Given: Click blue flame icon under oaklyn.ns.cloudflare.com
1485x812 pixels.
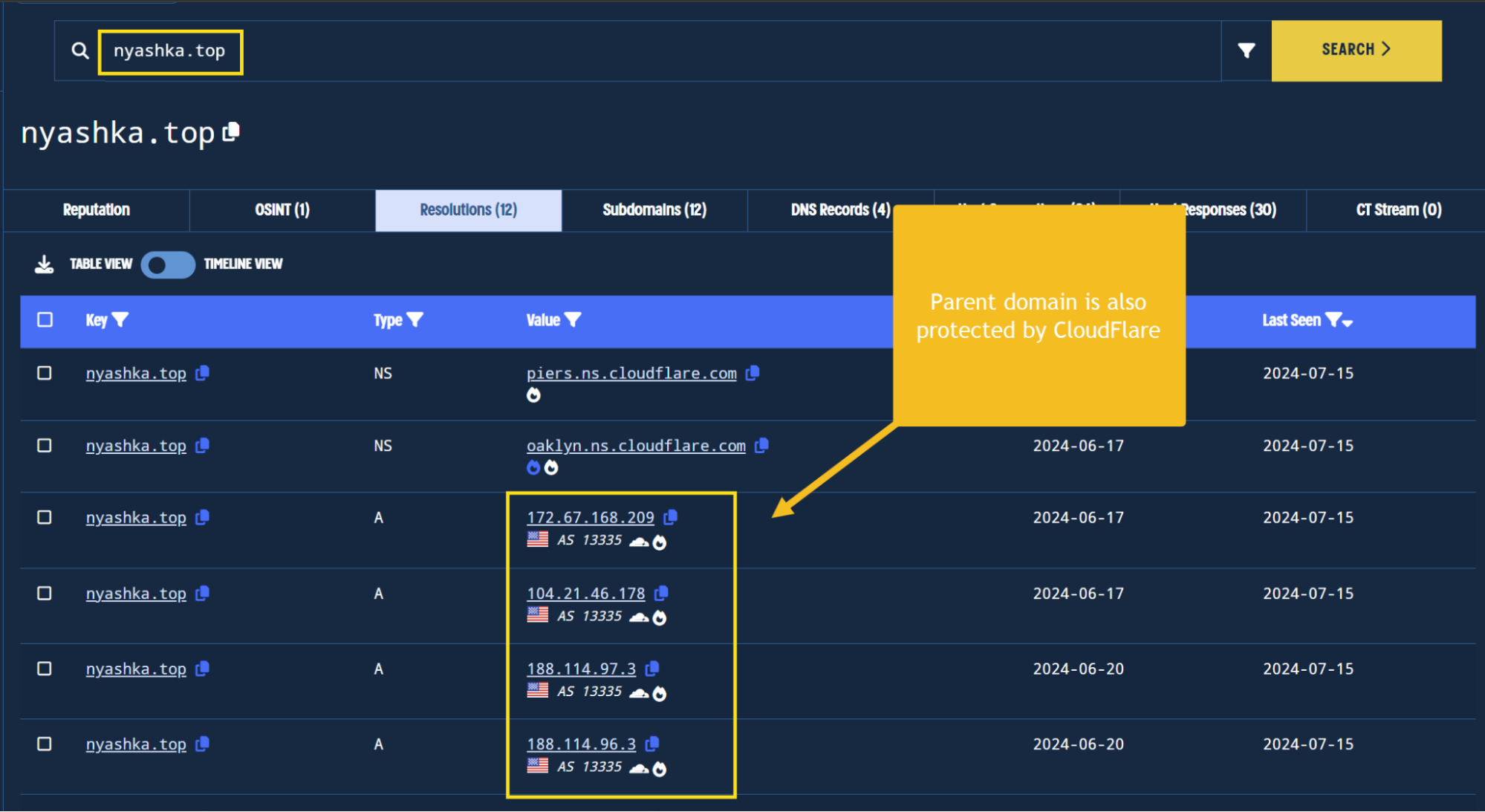Looking at the screenshot, I should coord(533,467).
